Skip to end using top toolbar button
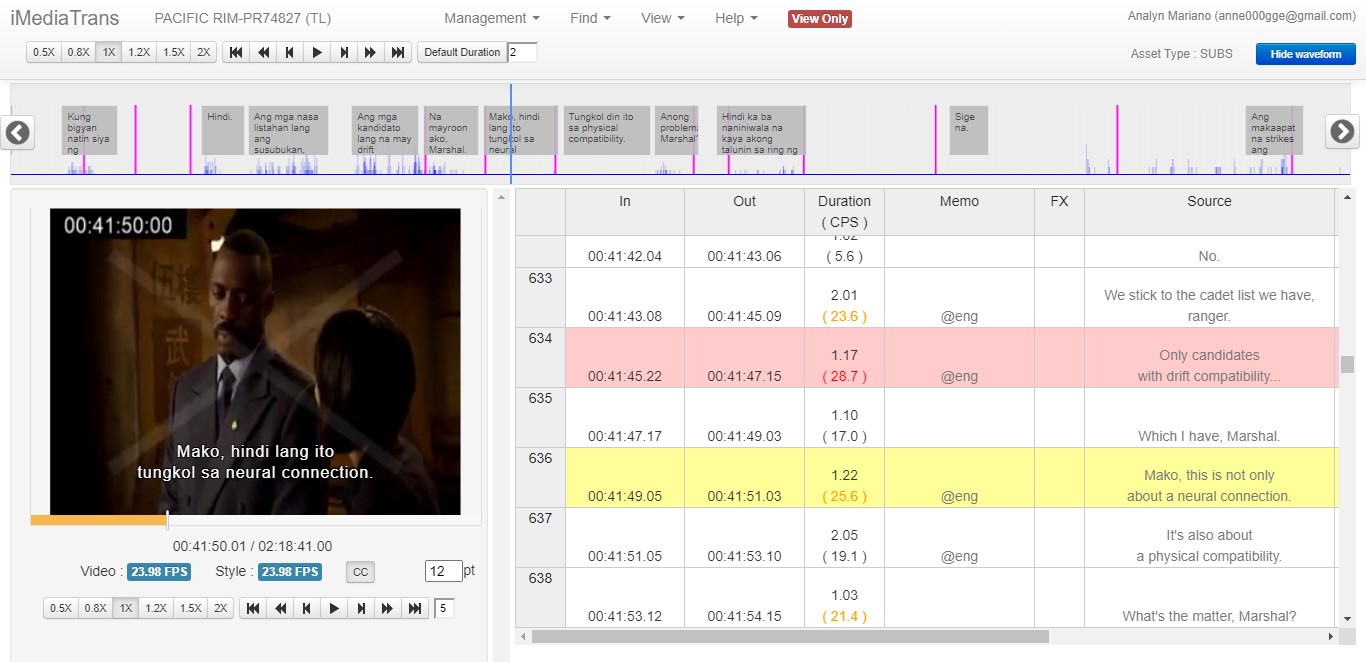The image size is (1366, 662). coord(398,52)
